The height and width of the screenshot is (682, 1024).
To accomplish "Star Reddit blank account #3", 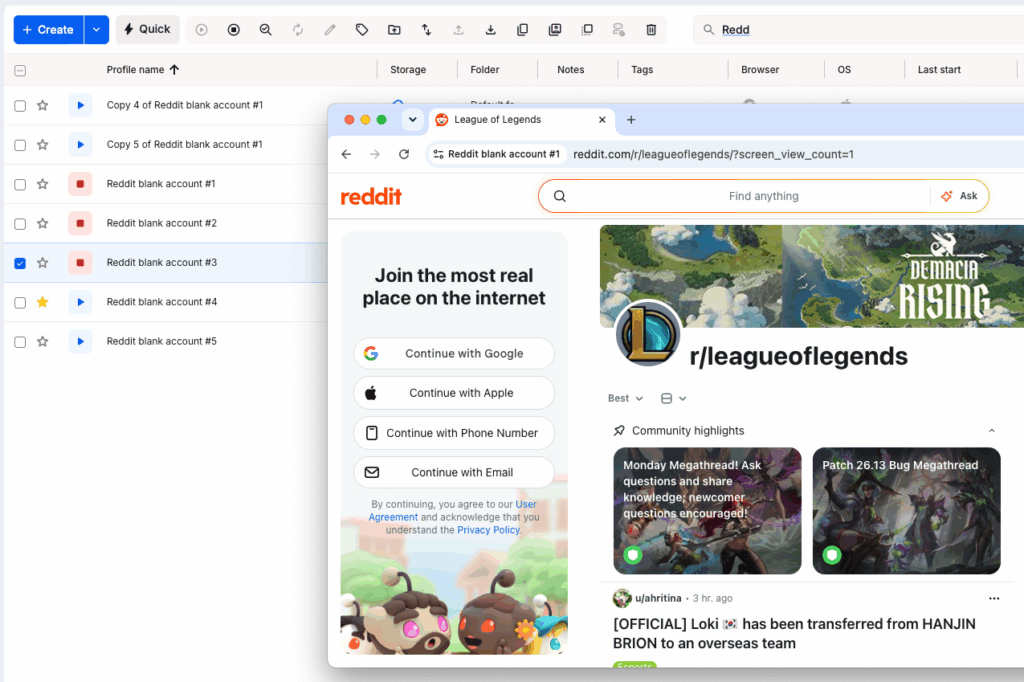I will coord(42,263).
